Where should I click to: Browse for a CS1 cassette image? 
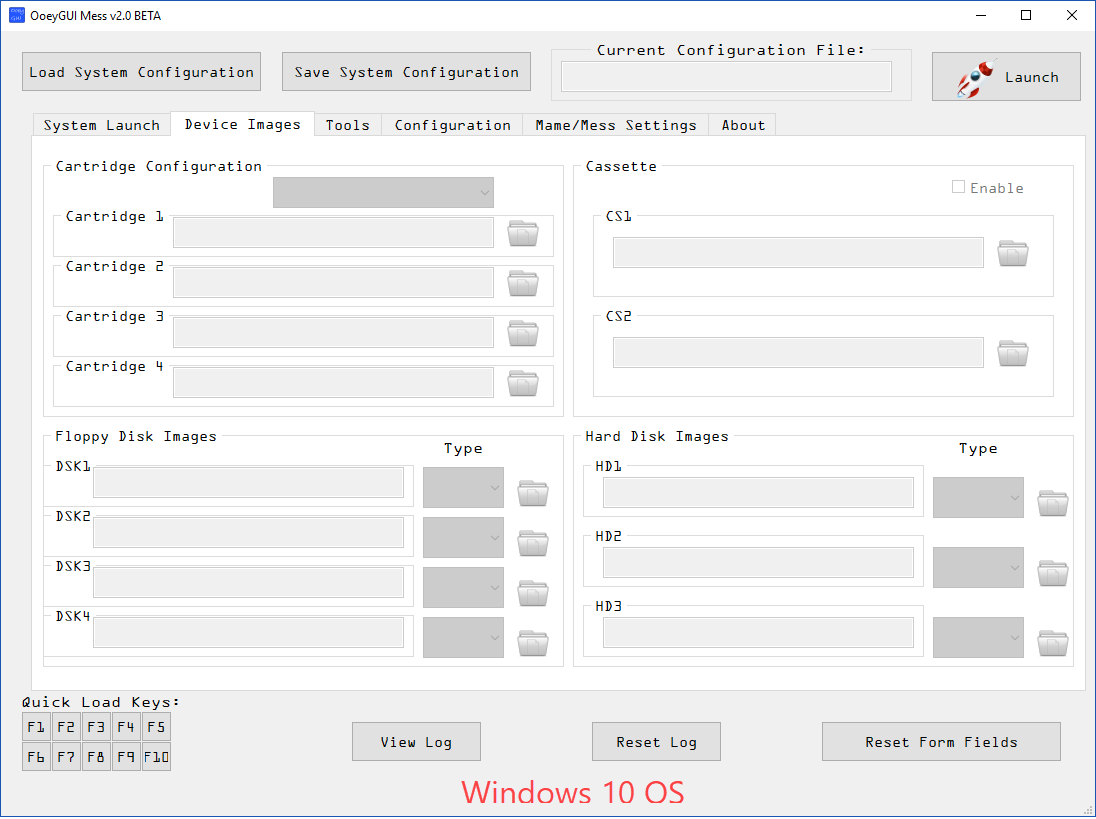1013,253
